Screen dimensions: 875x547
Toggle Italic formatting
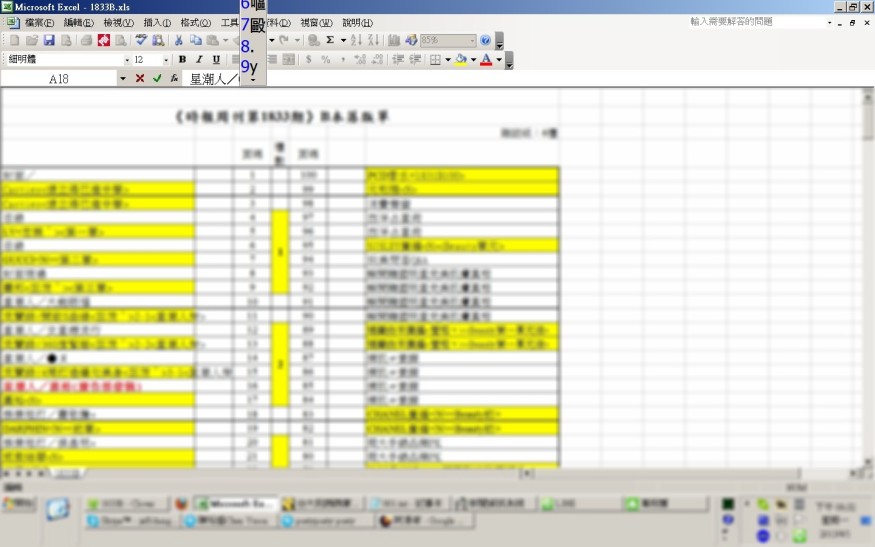pyautogui.click(x=200, y=60)
